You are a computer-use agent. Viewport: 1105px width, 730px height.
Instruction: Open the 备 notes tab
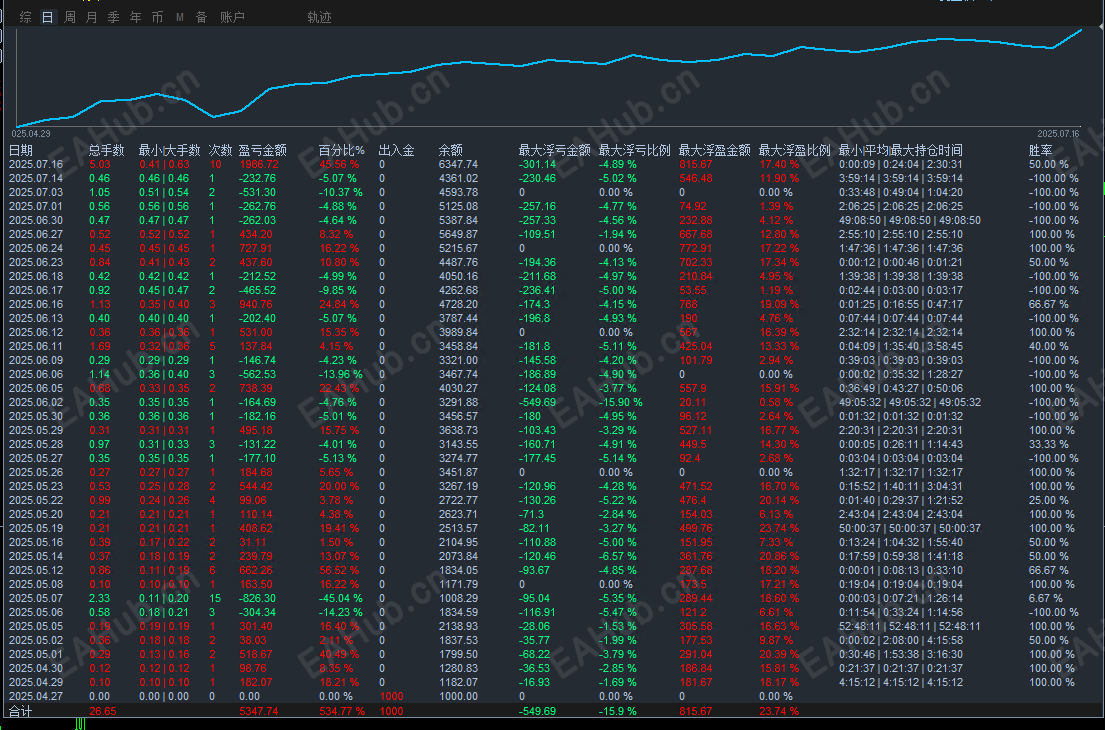coord(202,17)
